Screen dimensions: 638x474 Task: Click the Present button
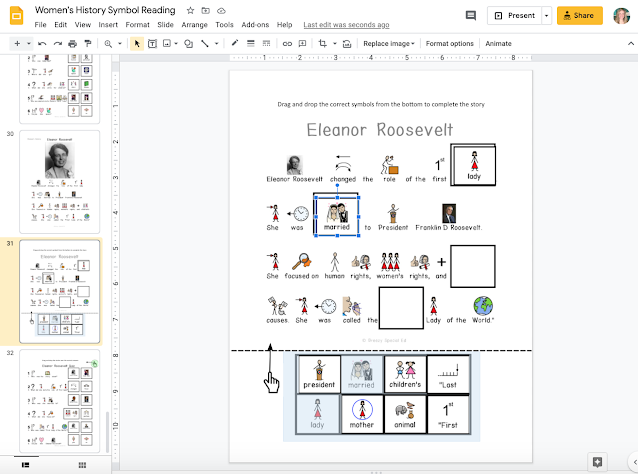coord(514,16)
